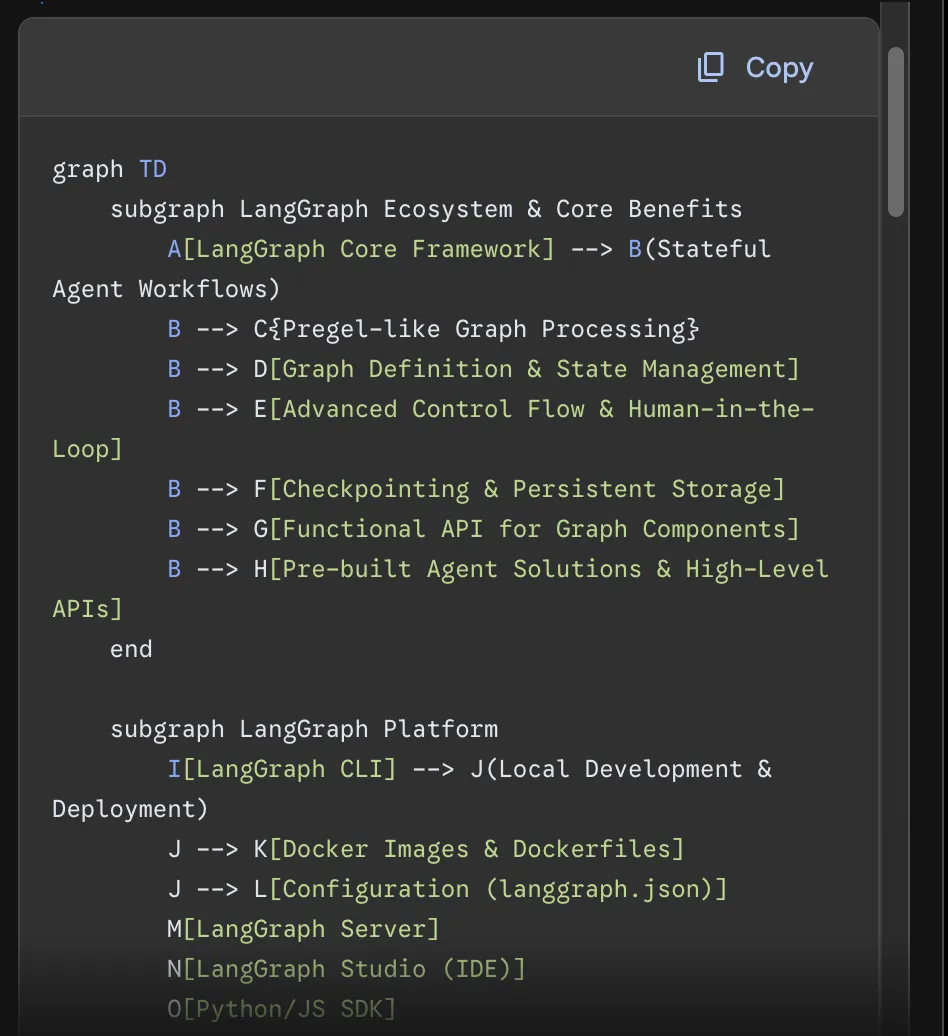Click the 'LangGraph CLI' node text
This screenshot has height=1036, width=948.
pyautogui.click(x=290, y=769)
